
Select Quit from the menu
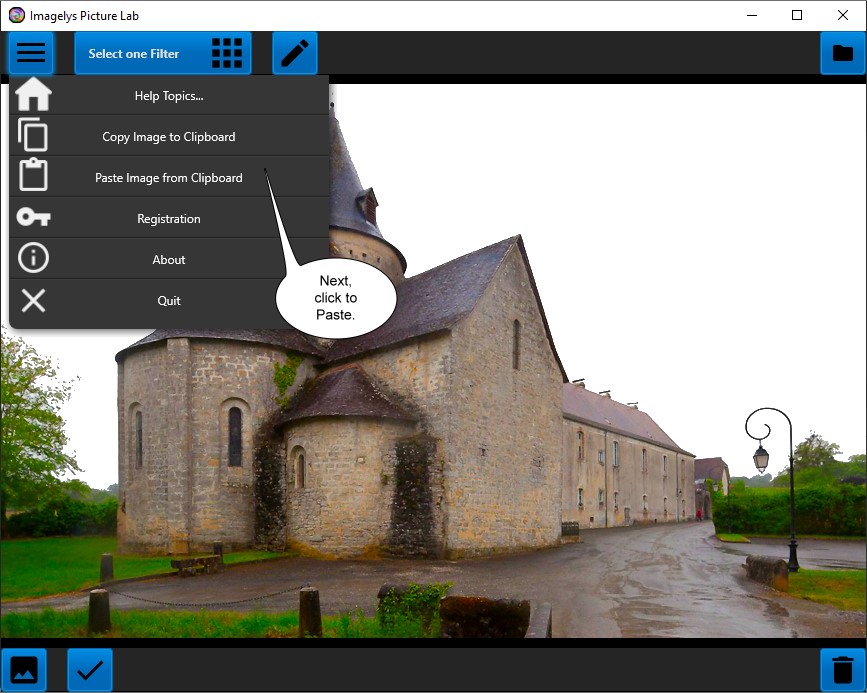pos(169,300)
